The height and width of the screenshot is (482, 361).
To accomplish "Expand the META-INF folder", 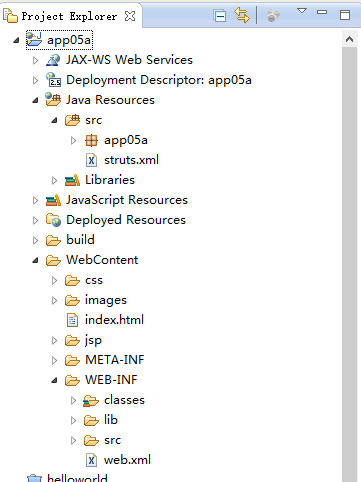I will [54, 360].
